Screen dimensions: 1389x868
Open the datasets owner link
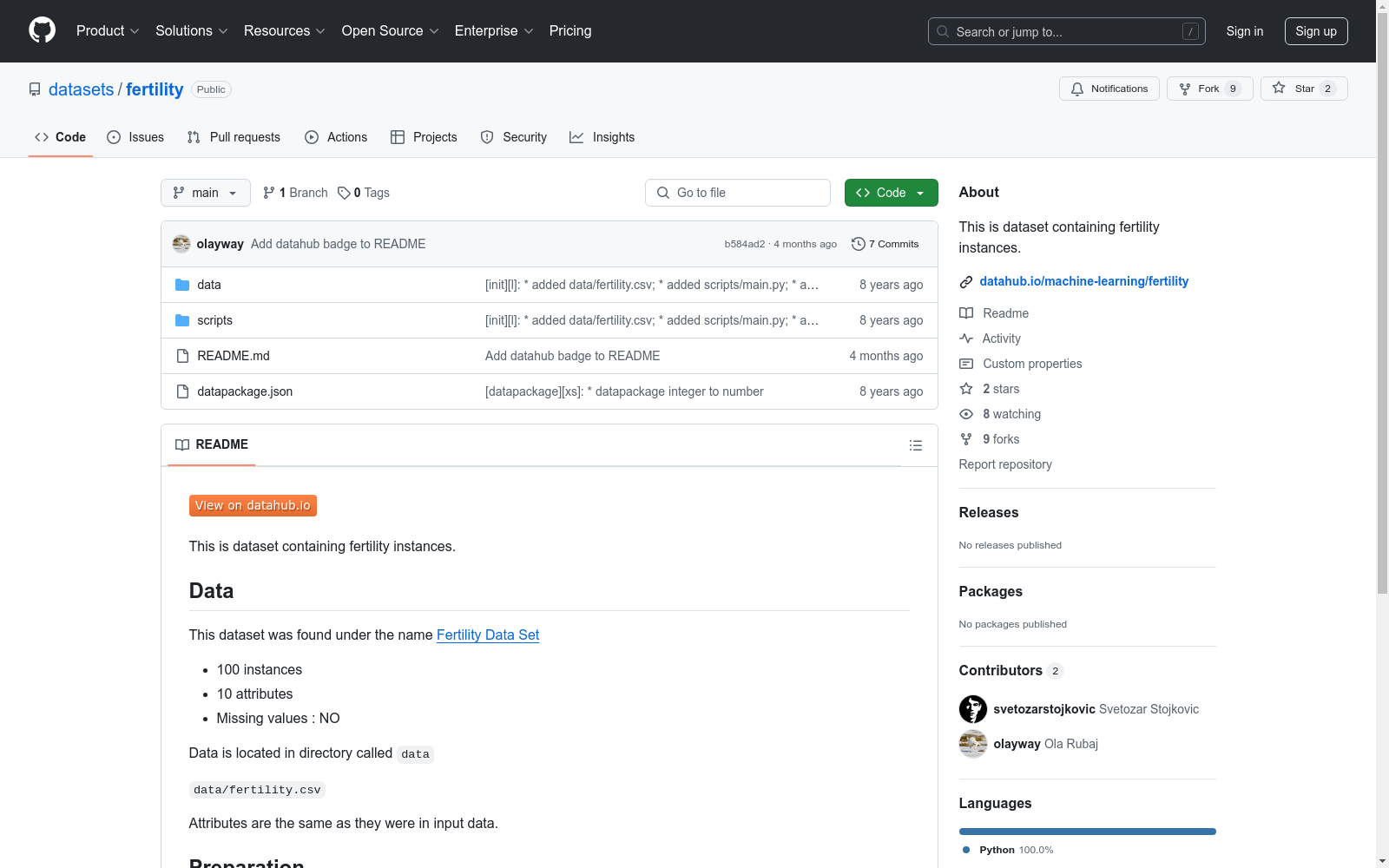81,89
